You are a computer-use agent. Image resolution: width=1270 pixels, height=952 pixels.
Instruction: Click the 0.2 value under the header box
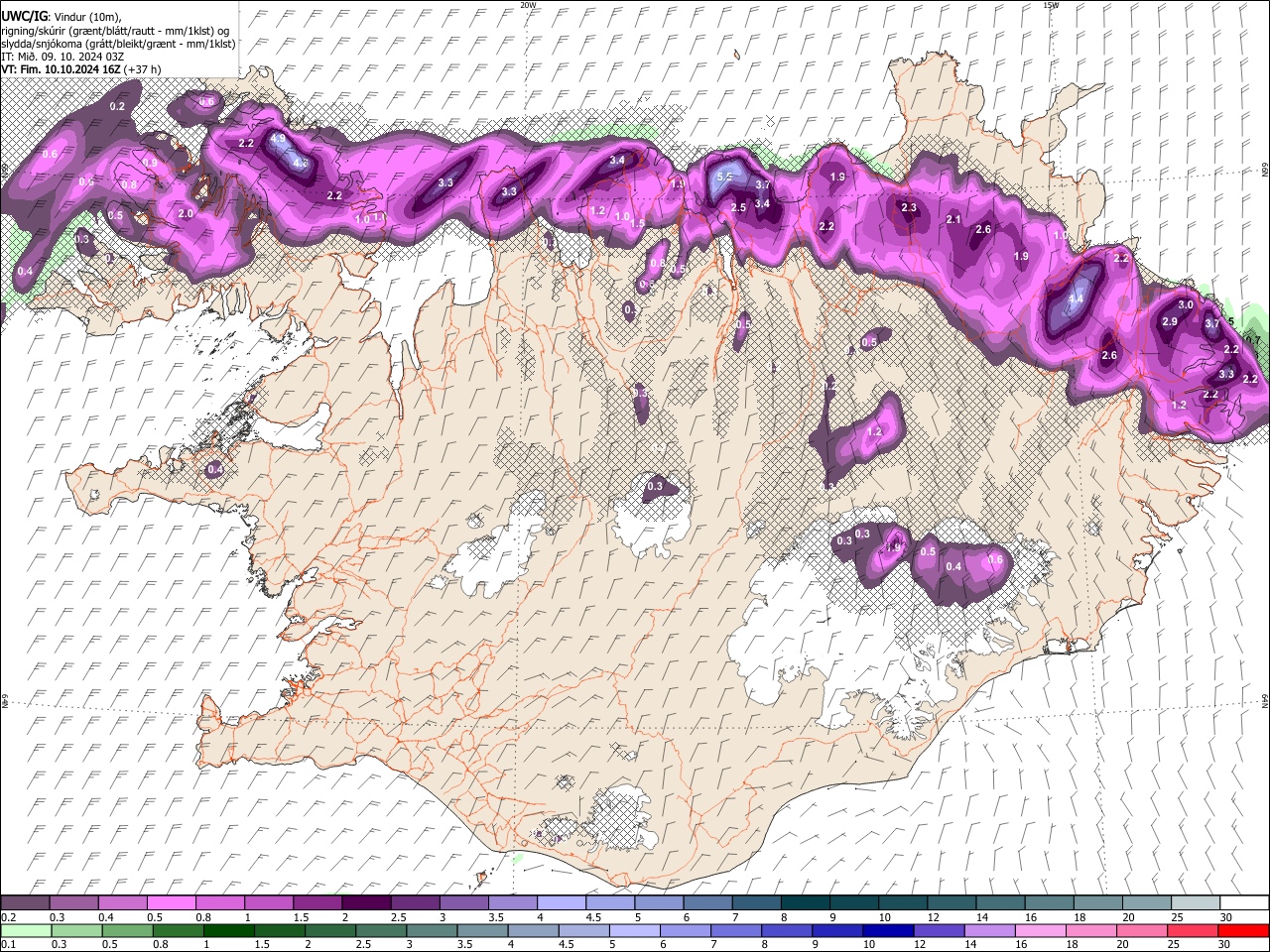coord(117,106)
